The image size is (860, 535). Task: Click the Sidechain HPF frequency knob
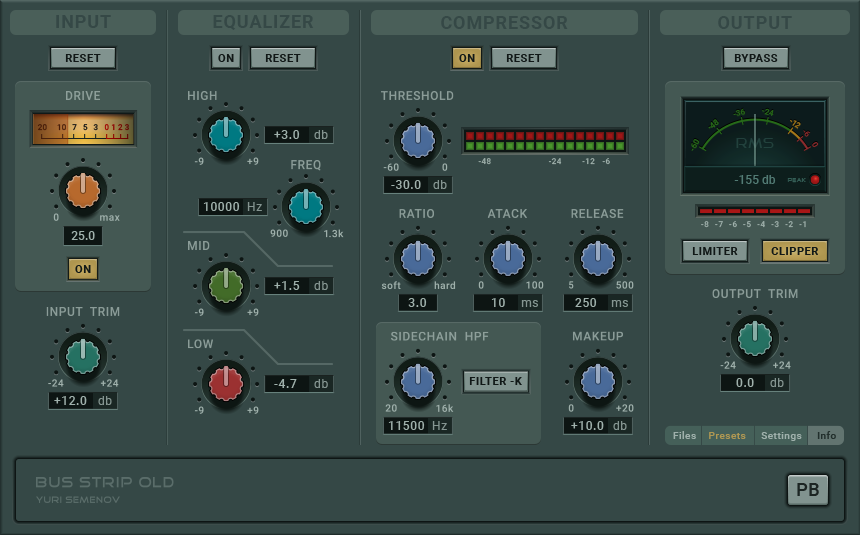pyautogui.click(x=418, y=381)
